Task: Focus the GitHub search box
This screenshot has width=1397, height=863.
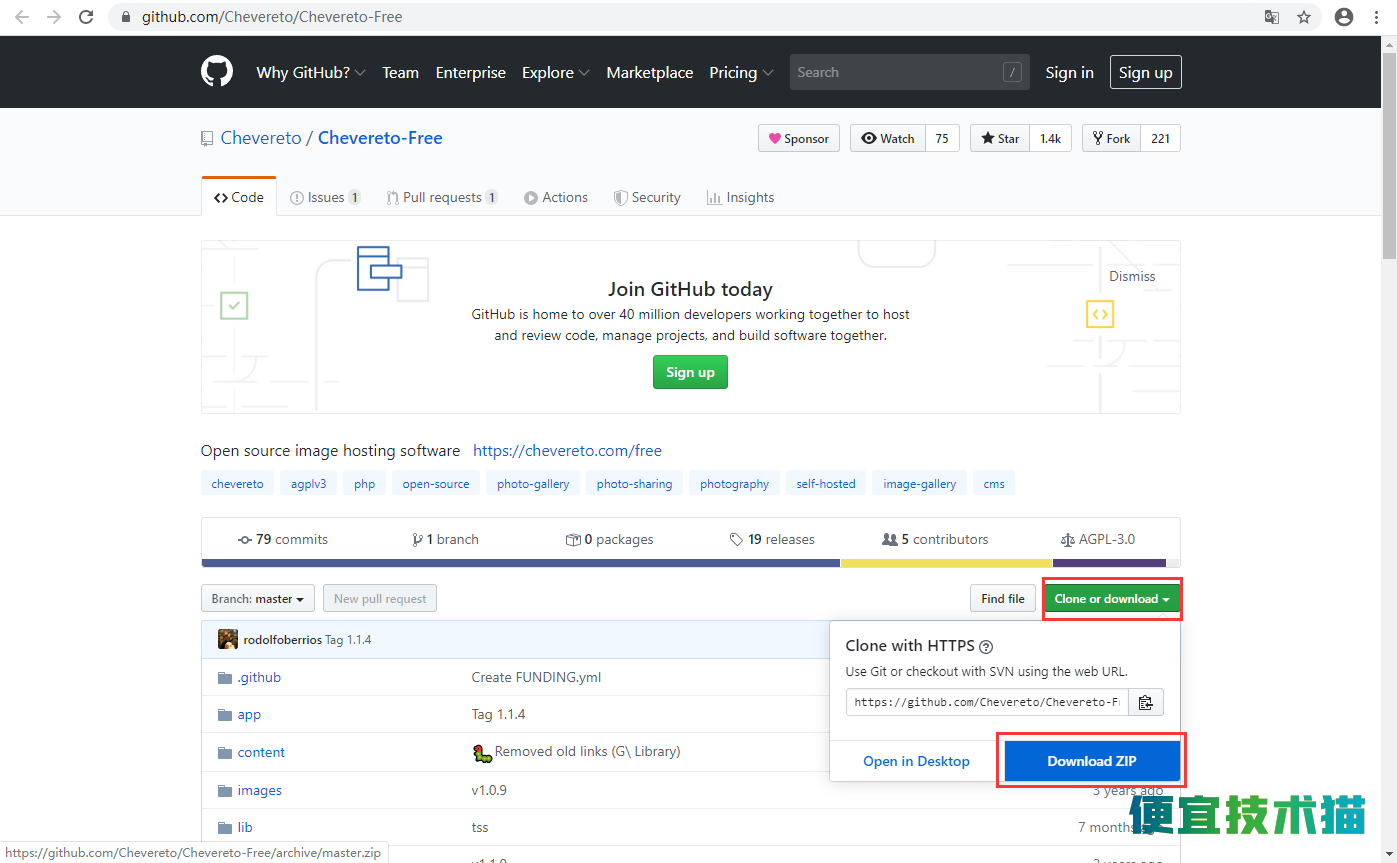Action: click(x=909, y=72)
